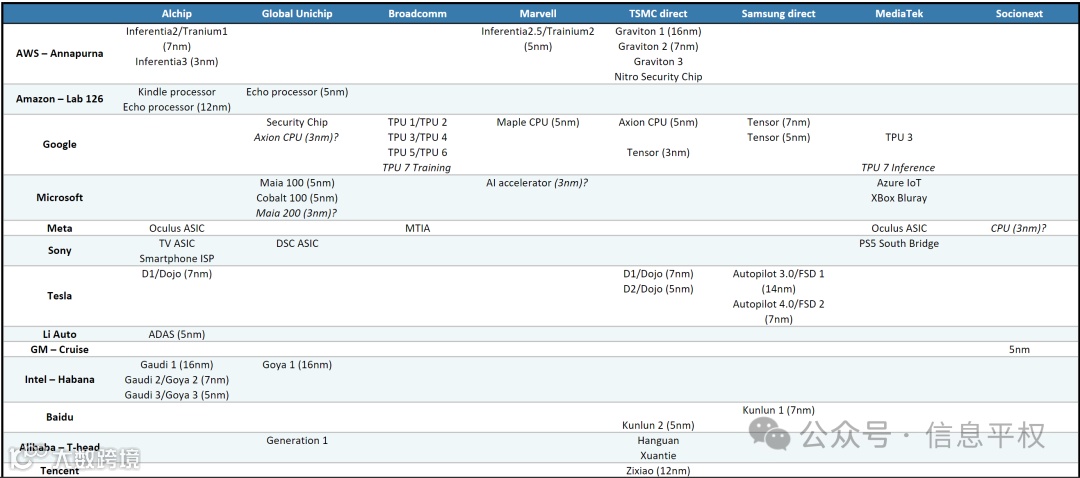Select the Maia 200 (3nm)? entry
The width and height of the screenshot is (1080, 478).
tap(297, 213)
